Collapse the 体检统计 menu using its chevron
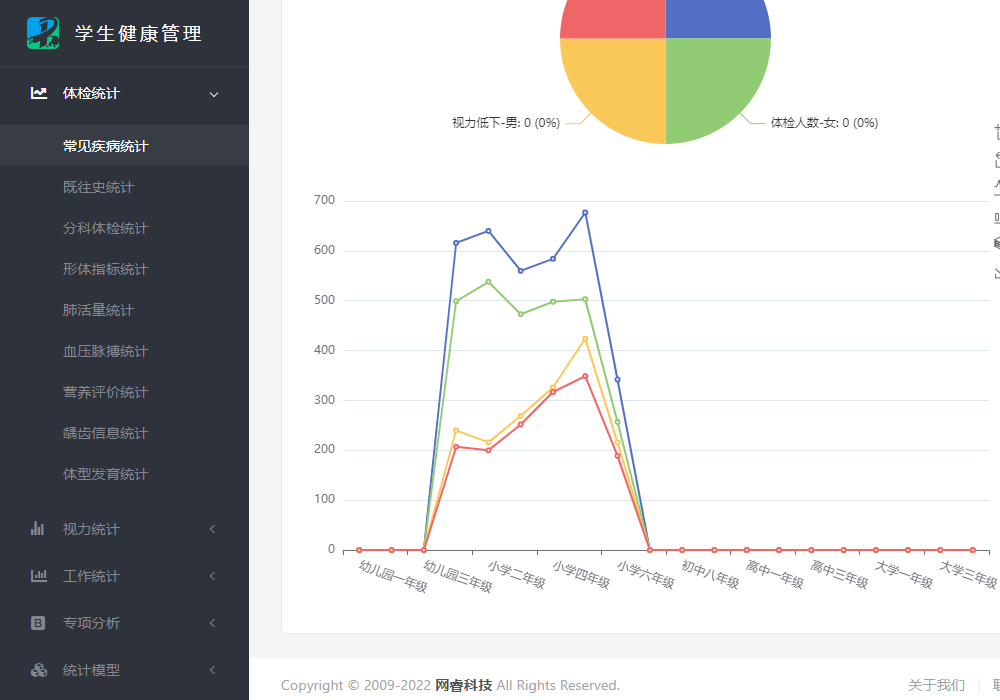This screenshot has height=700, width=1000. point(214,94)
